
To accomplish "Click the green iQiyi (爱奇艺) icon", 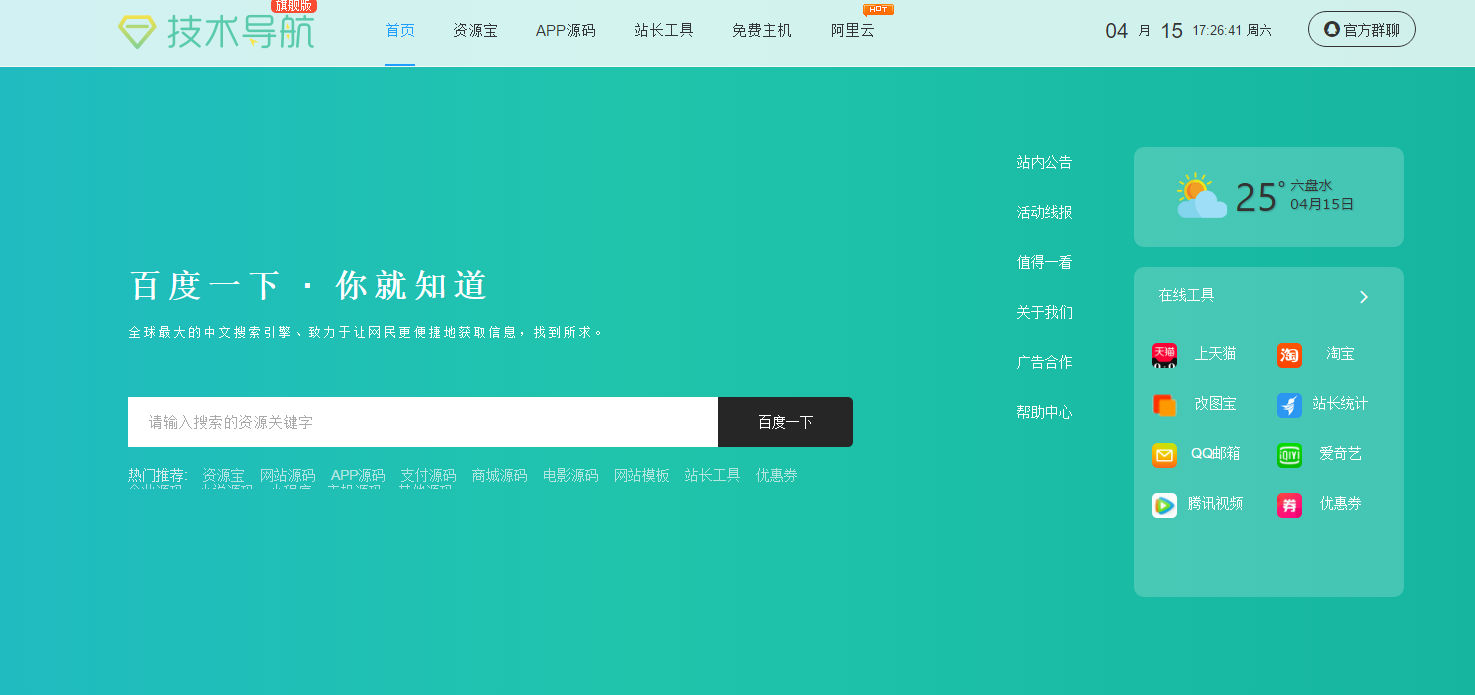I will (x=1289, y=455).
